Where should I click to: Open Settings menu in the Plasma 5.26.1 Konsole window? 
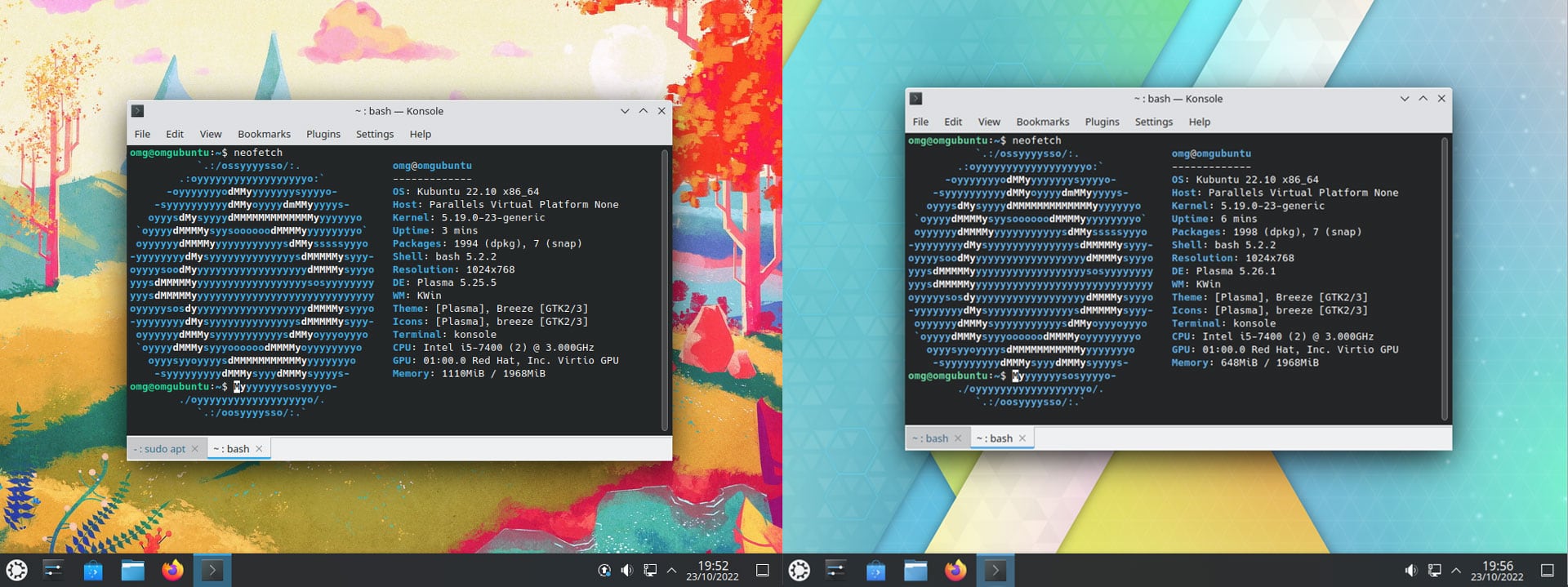pyautogui.click(x=1154, y=122)
